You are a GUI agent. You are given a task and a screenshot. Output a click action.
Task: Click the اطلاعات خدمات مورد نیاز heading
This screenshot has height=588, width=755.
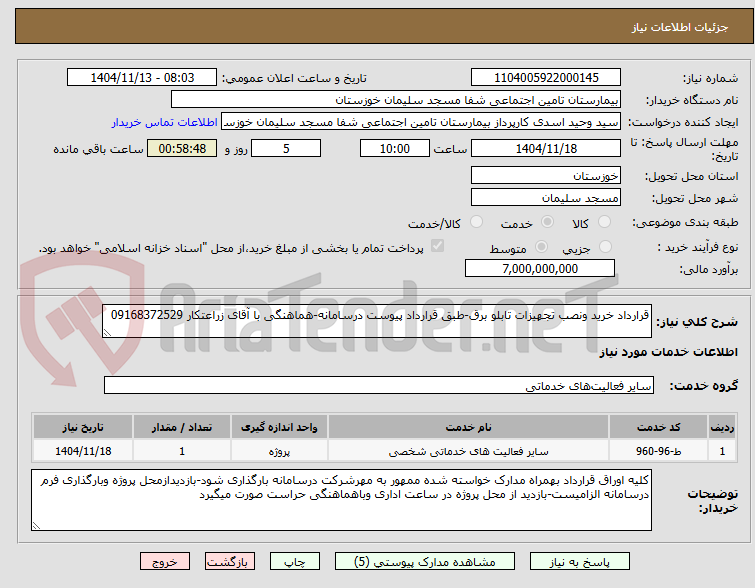tap(668, 352)
